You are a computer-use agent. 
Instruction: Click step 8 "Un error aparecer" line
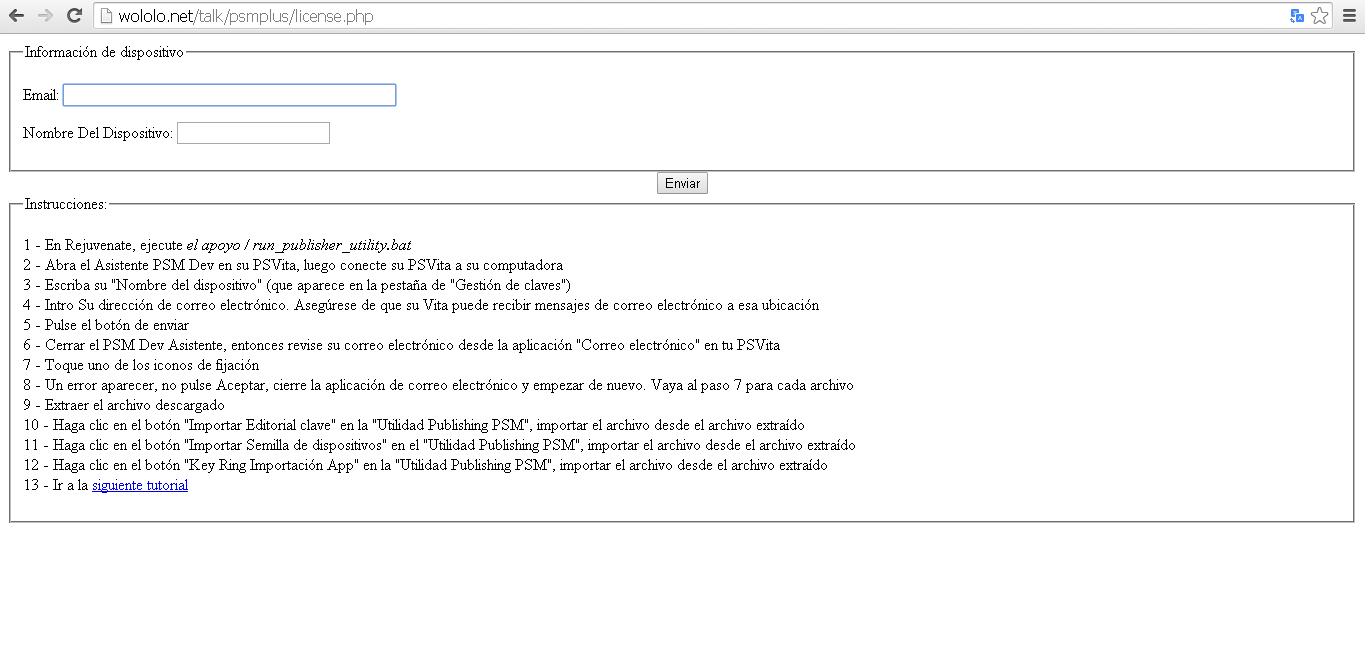coord(439,385)
